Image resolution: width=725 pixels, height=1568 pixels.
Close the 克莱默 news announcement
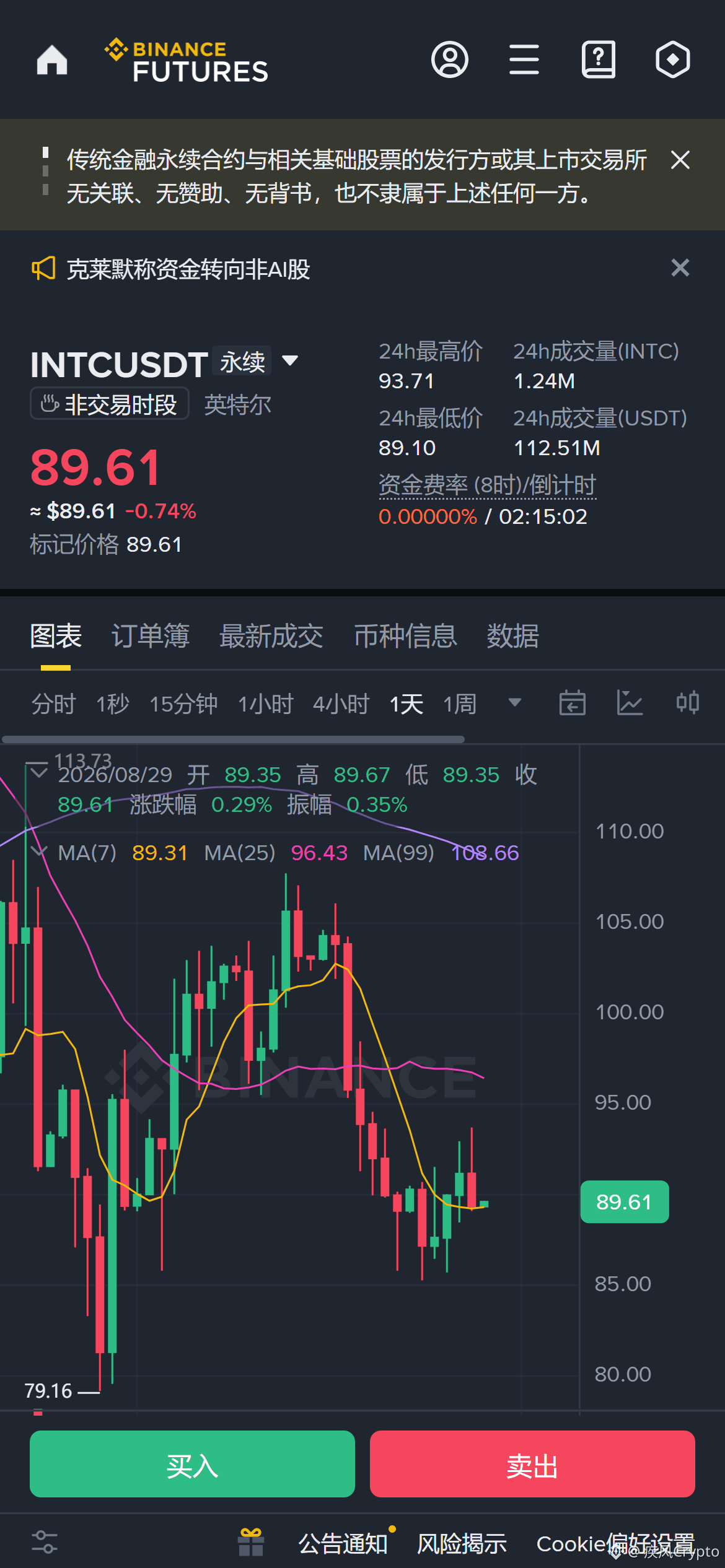click(x=680, y=268)
